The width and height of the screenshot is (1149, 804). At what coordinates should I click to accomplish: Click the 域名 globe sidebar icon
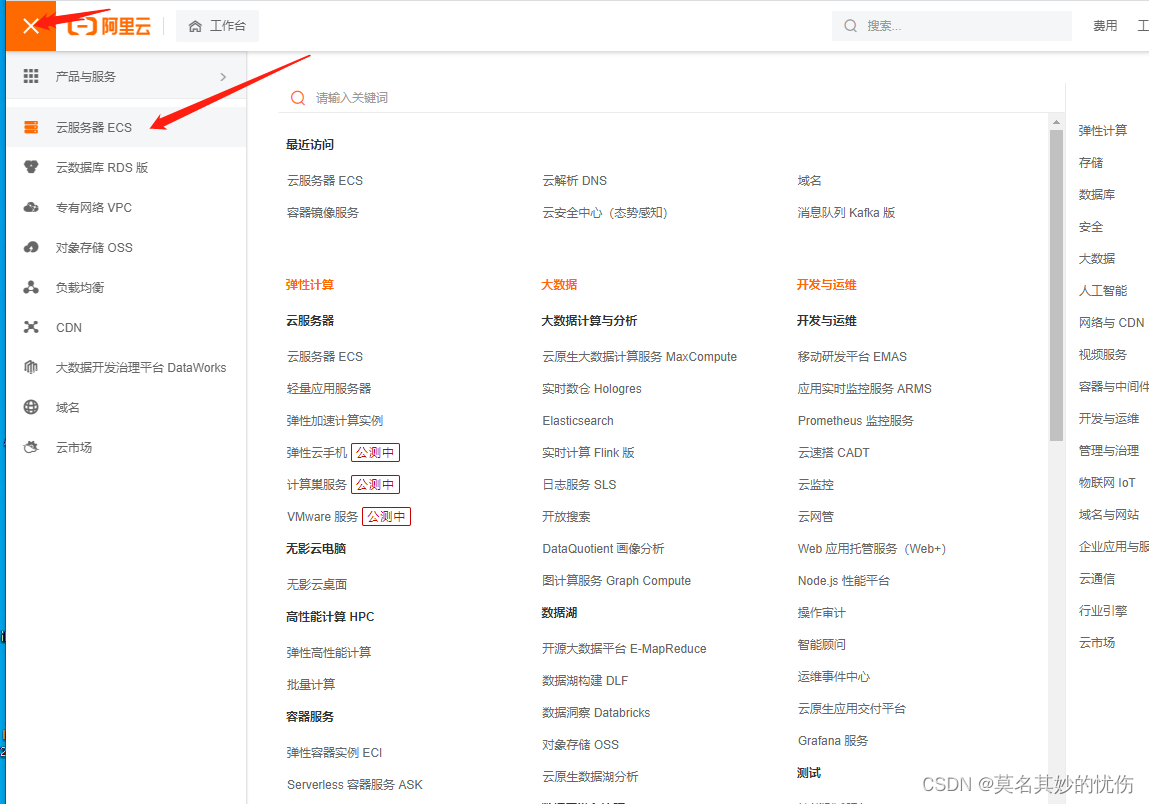[x=31, y=407]
